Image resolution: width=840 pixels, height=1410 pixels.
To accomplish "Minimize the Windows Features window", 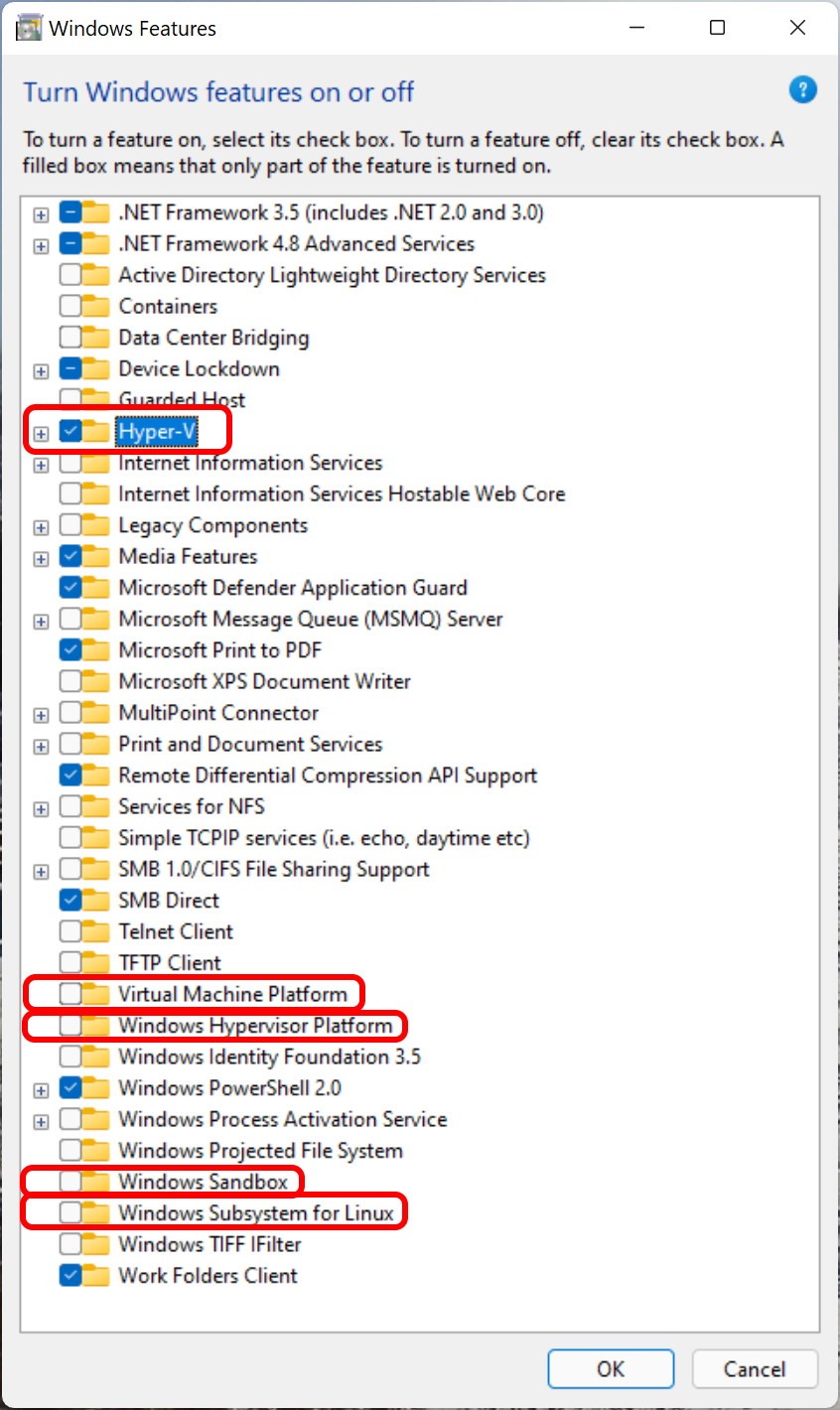I will [x=637, y=28].
